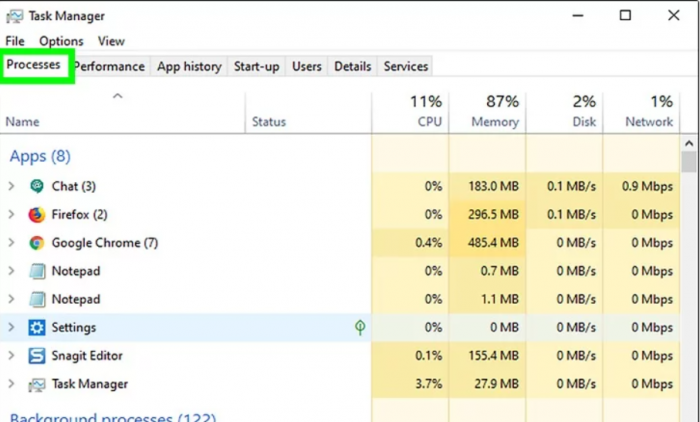Image resolution: width=700 pixels, height=422 pixels.
Task: Click the Settings gear icon
Action: [x=37, y=327]
